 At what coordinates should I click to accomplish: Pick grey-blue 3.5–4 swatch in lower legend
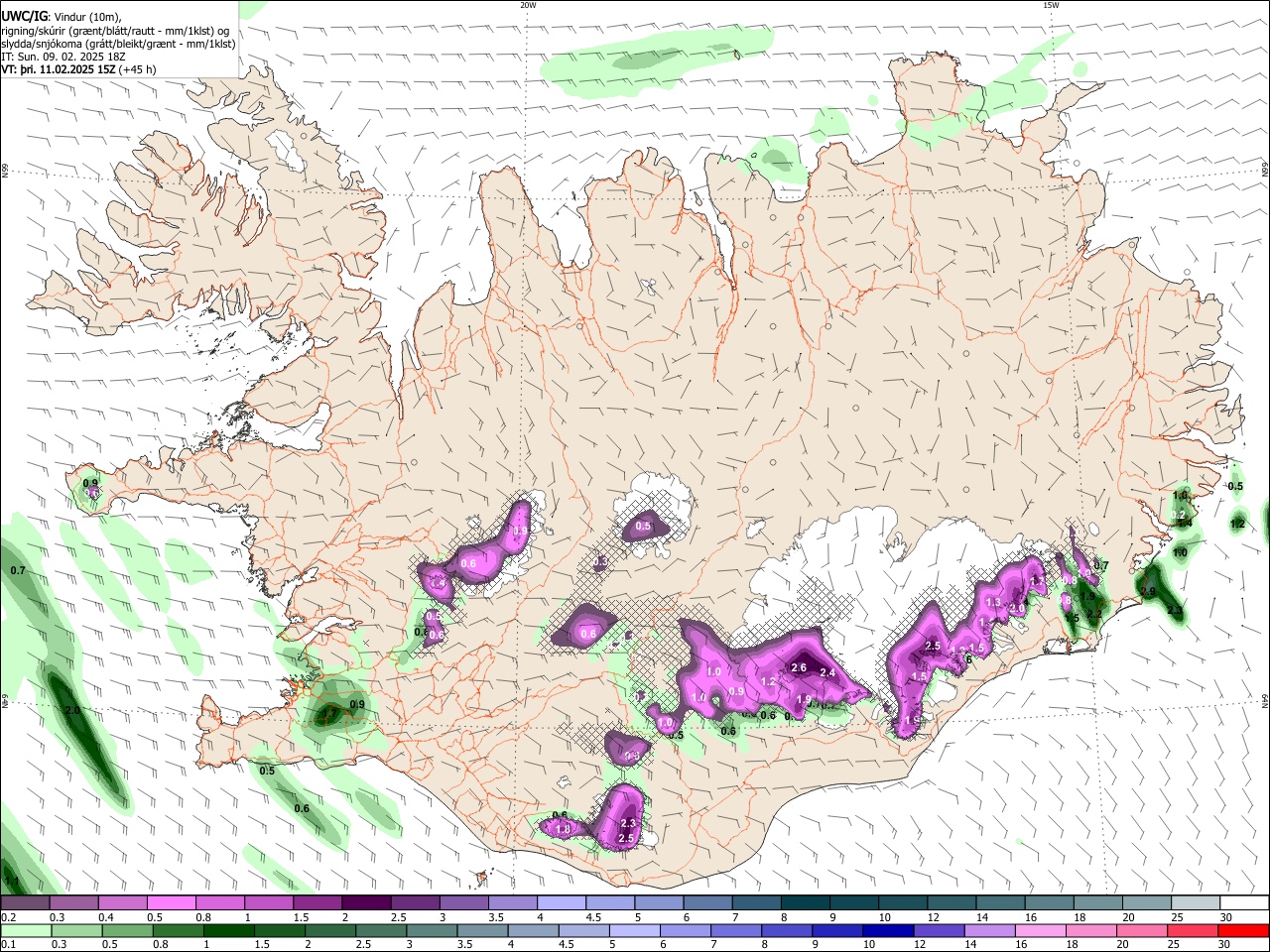483,930
